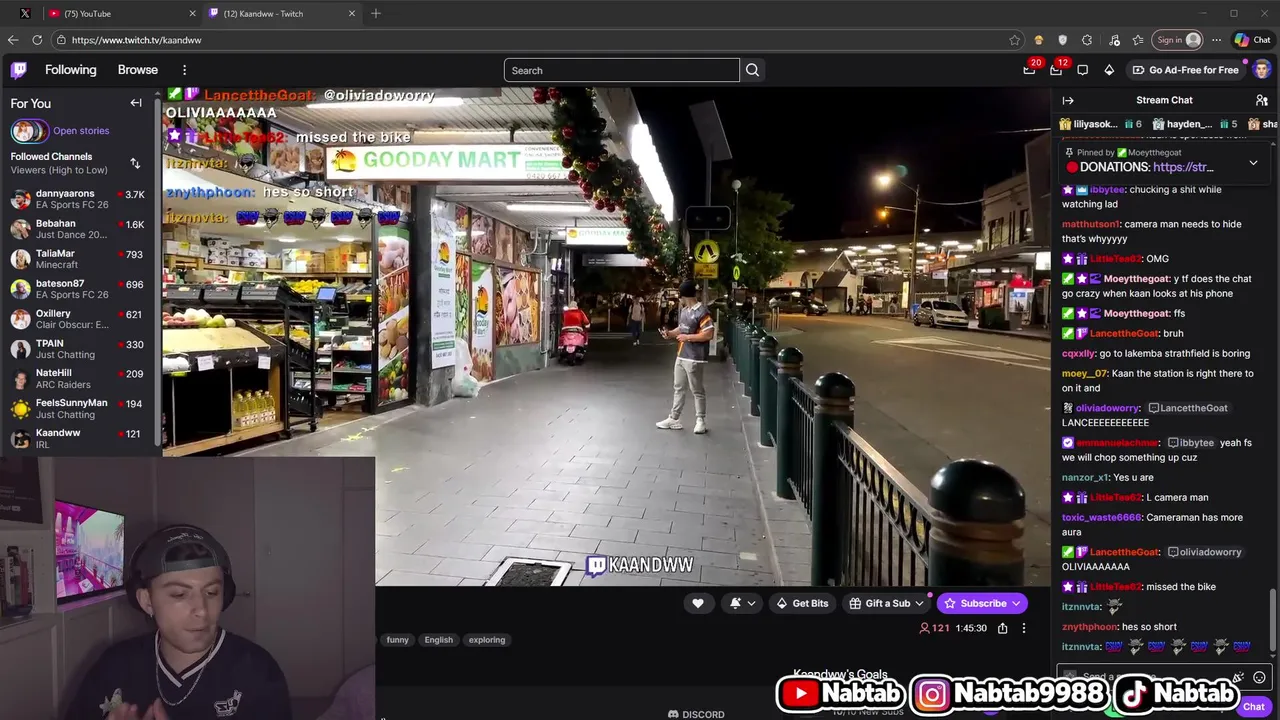Expand the pinned DONATIONS message chevron
The width and height of the screenshot is (1280, 720).
[x=1253, y=162]
